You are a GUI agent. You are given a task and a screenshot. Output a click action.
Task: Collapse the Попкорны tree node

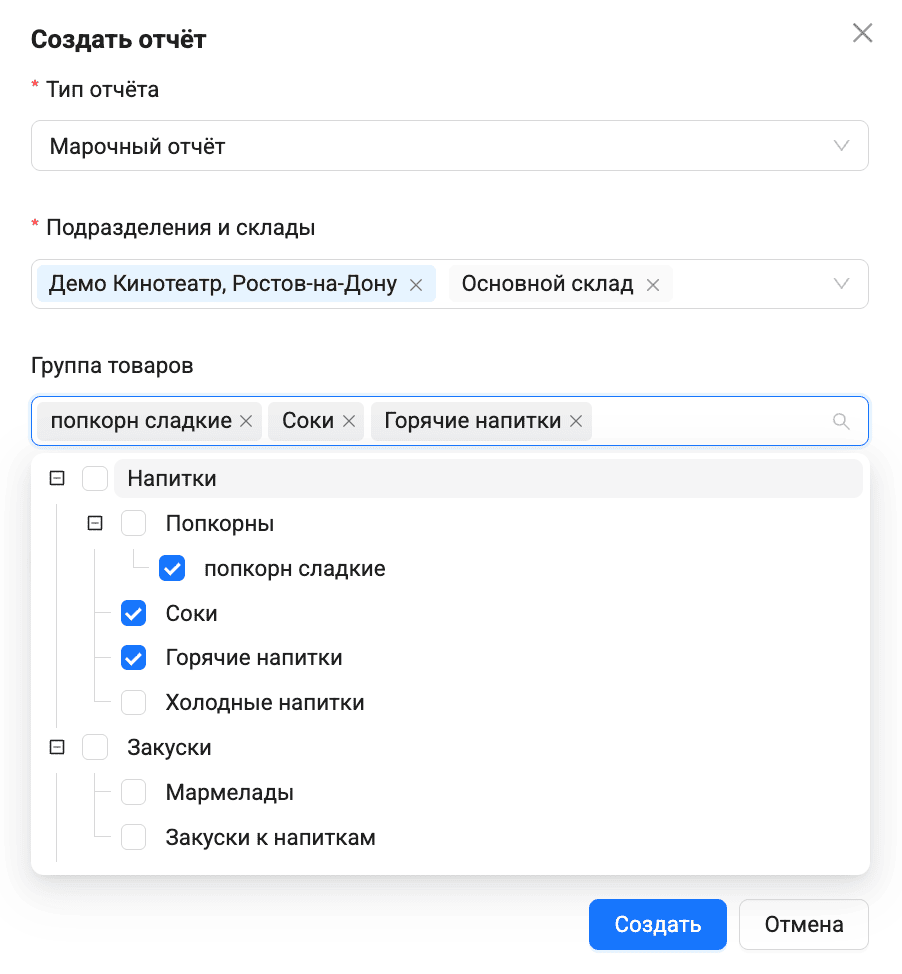pyautogui.click(x=96, y=523)
